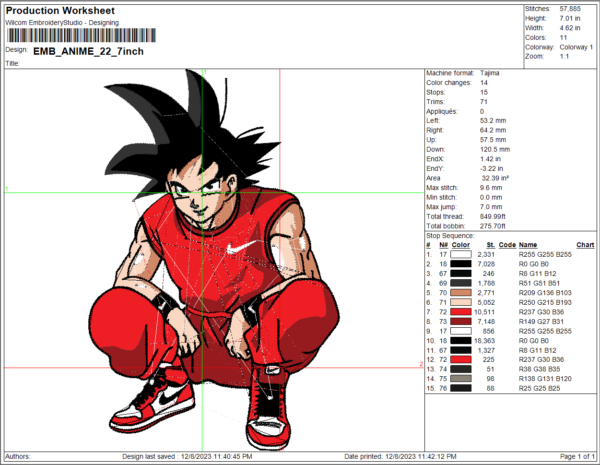Image resolution: width=600 pixels, height=465 pixels.
Task: Click the barcode below the header
Action: pos(81,35)
